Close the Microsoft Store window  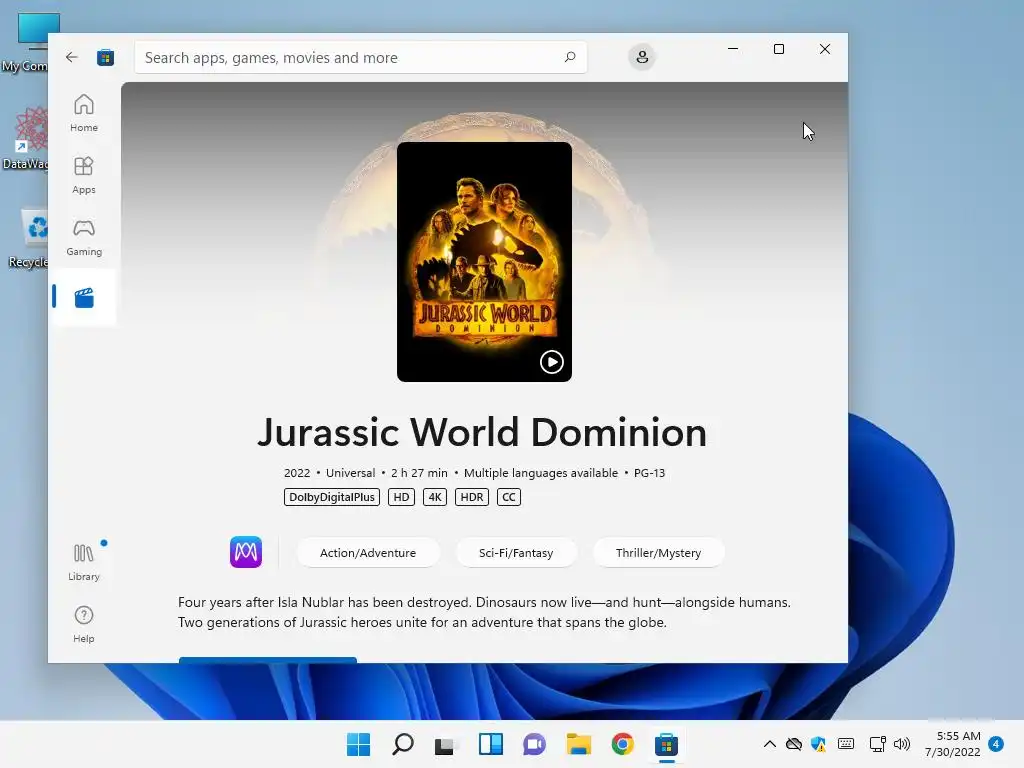tap(825, 49)
